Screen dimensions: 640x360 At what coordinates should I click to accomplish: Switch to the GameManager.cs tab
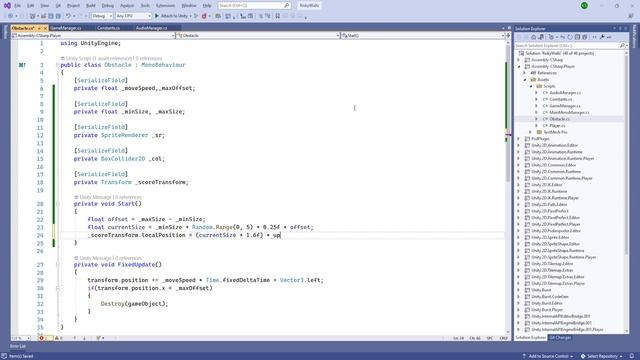point(66,28)
